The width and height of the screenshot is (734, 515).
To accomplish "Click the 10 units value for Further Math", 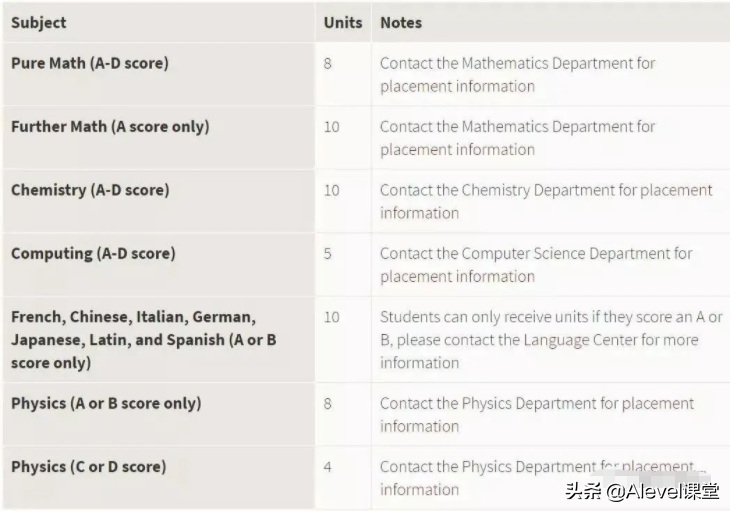I will click(x=331, y=127).
